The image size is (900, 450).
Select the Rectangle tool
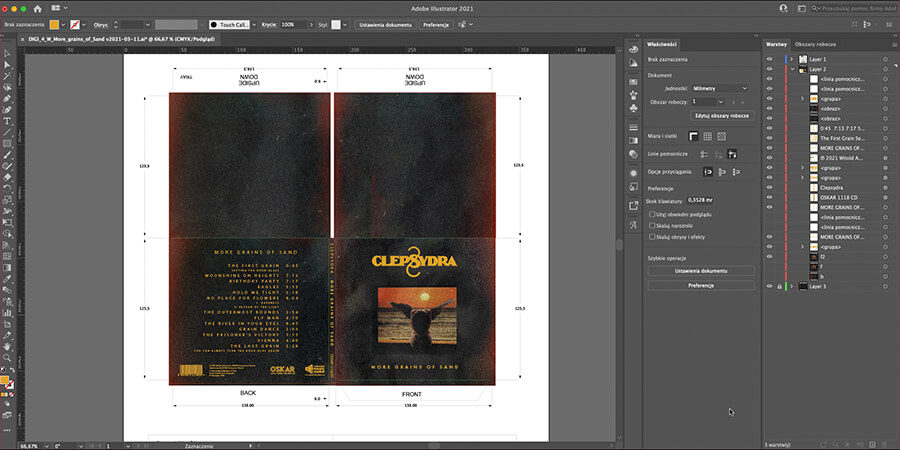7,143
